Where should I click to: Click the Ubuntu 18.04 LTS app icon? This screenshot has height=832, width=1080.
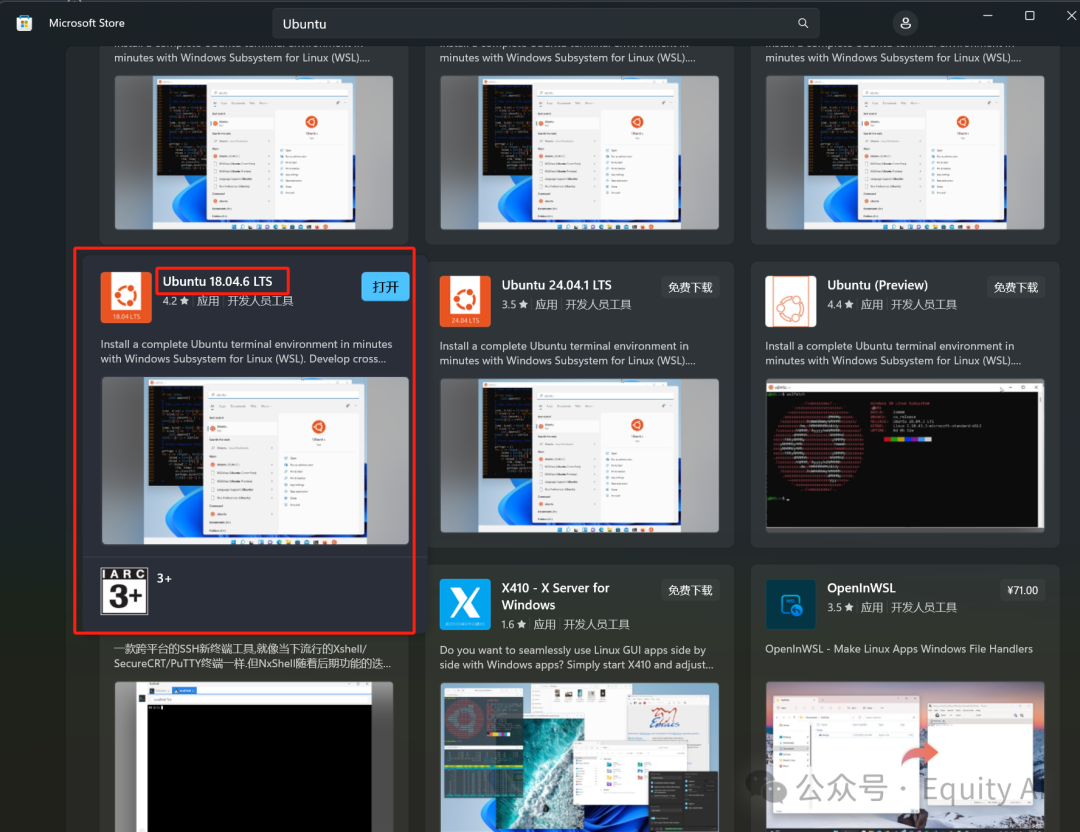pyautogui.click(x=126, y=298)
